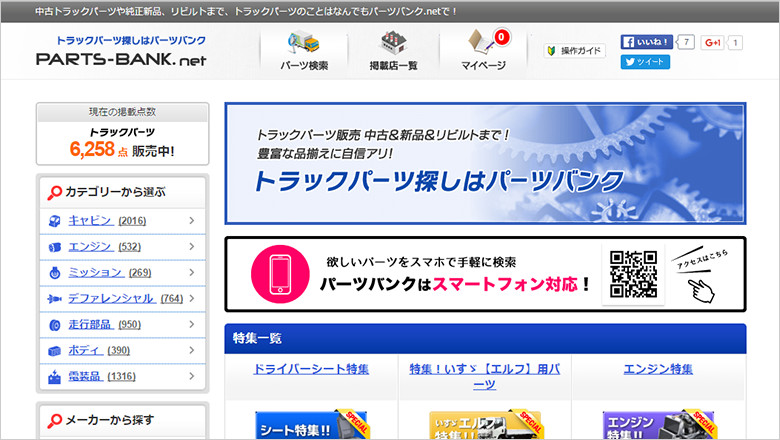
Task: Expand the 電装品 row chevron
Action: [192, 376]
